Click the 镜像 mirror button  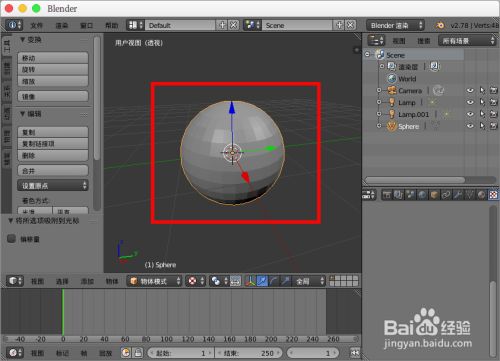coord(53,96)
